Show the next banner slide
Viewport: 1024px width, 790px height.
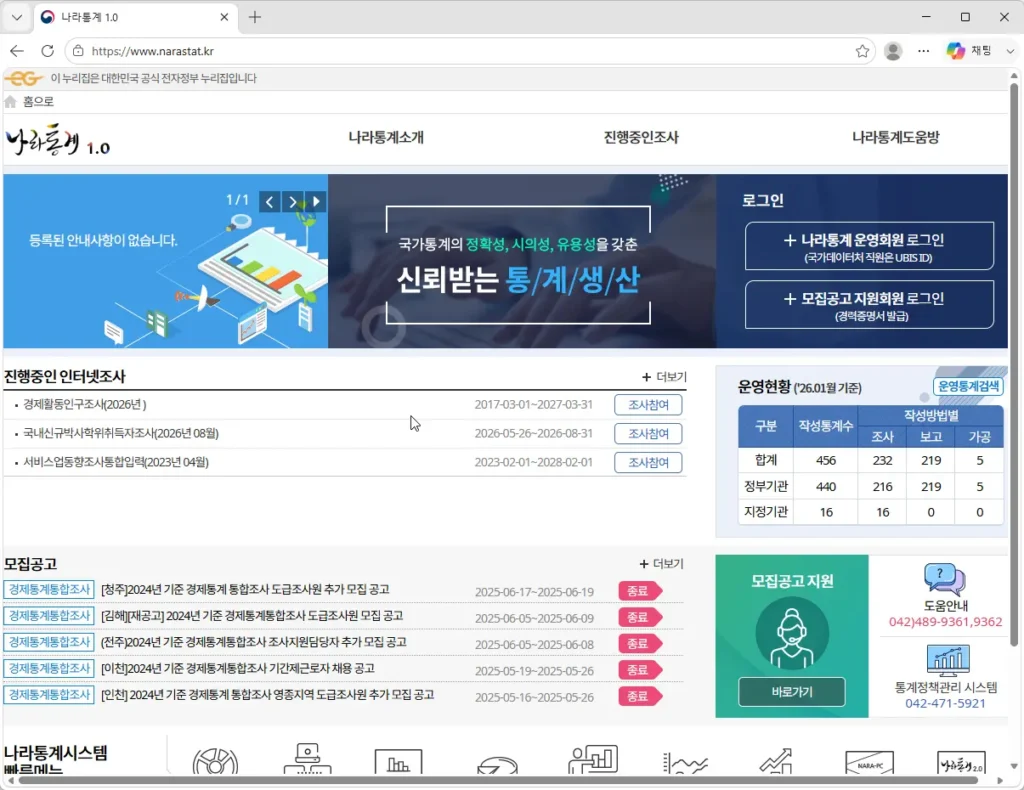click(x=293, y=202)
